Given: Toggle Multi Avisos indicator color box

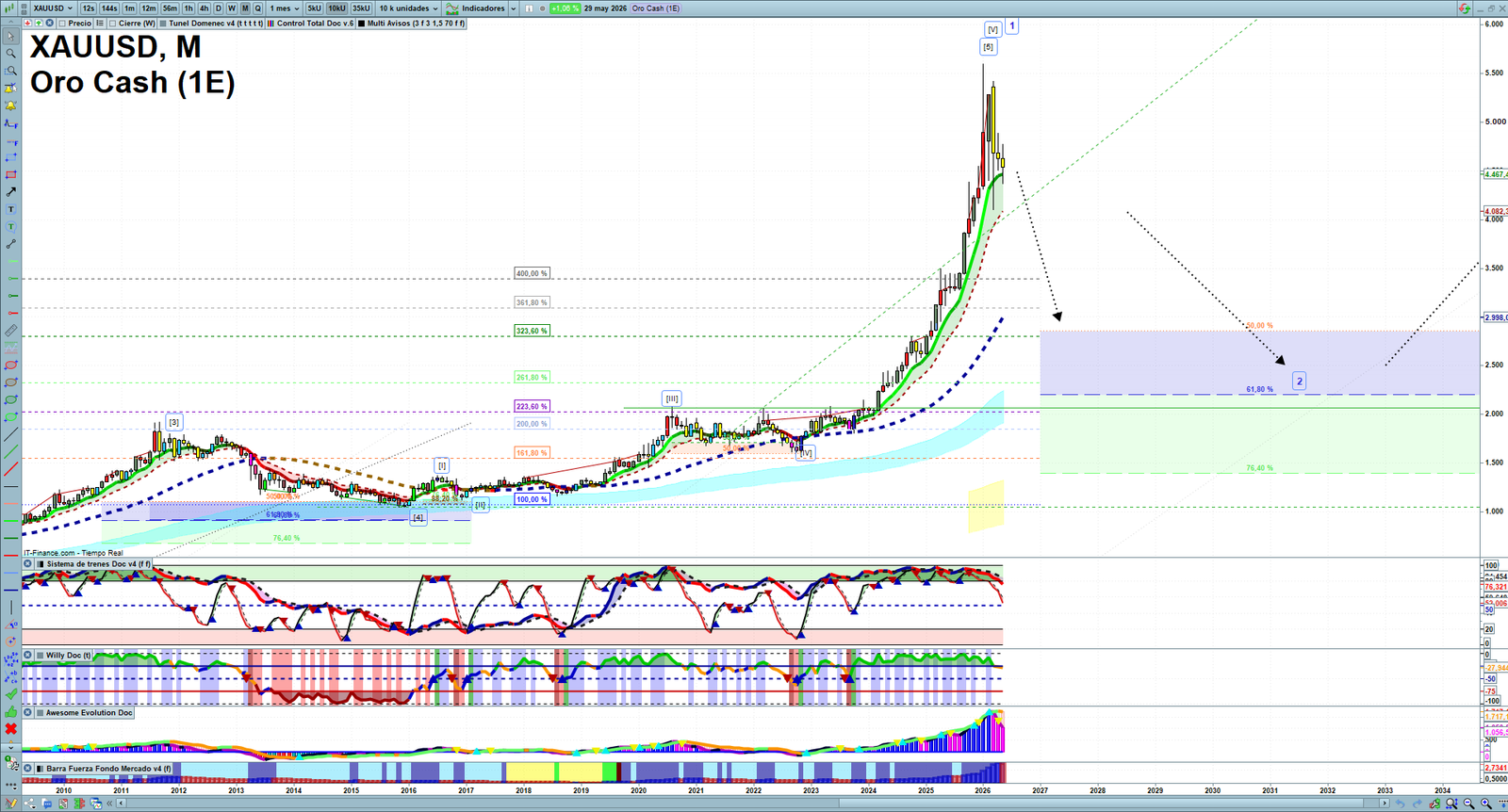Looking at the screenshot, I should (x=361, y=23).
